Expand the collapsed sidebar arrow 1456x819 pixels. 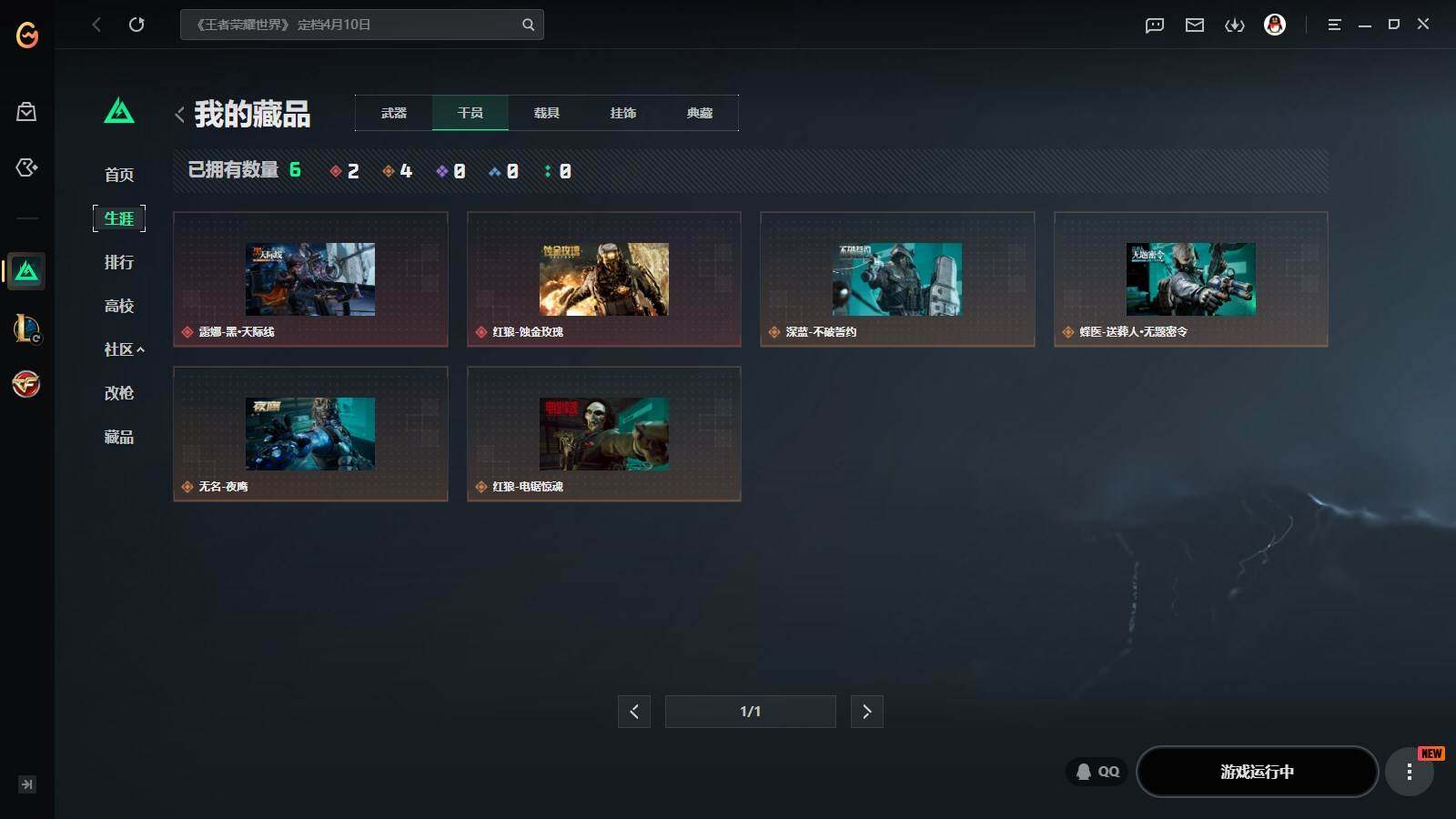[27, 784]
